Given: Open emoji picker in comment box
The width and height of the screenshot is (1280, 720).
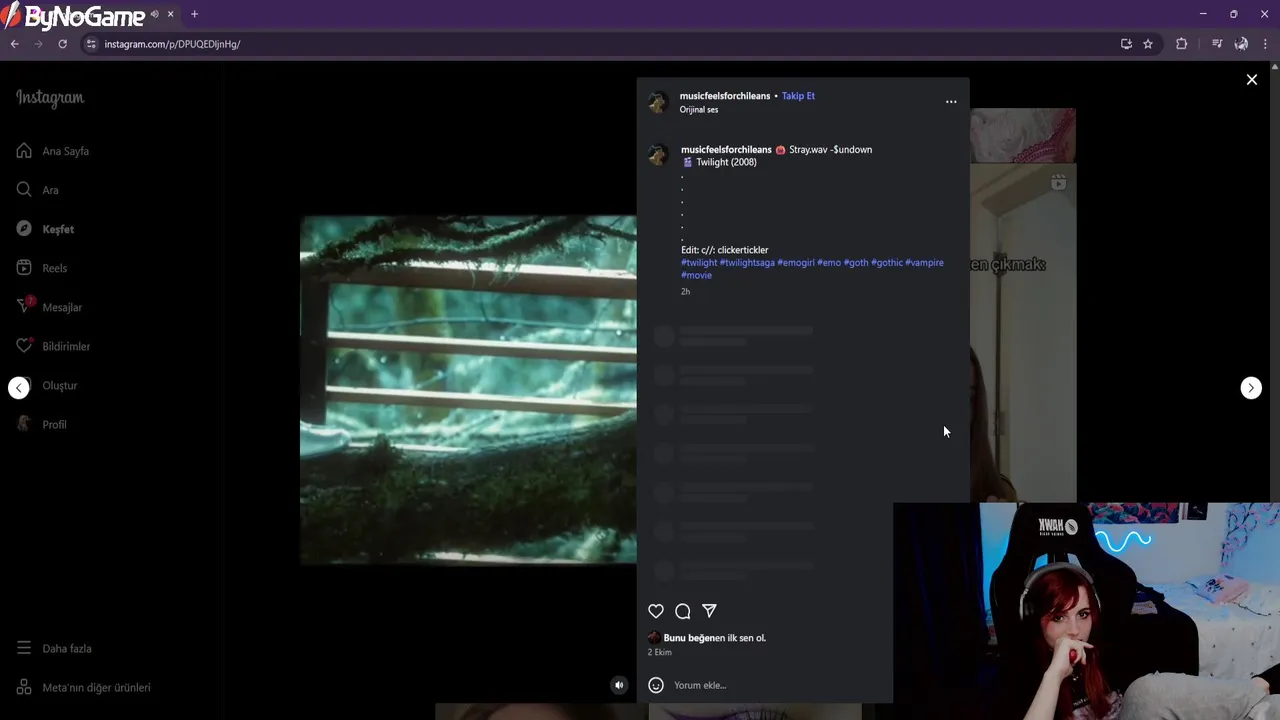Looking at the screenshot, I should (x=656, y=685).
